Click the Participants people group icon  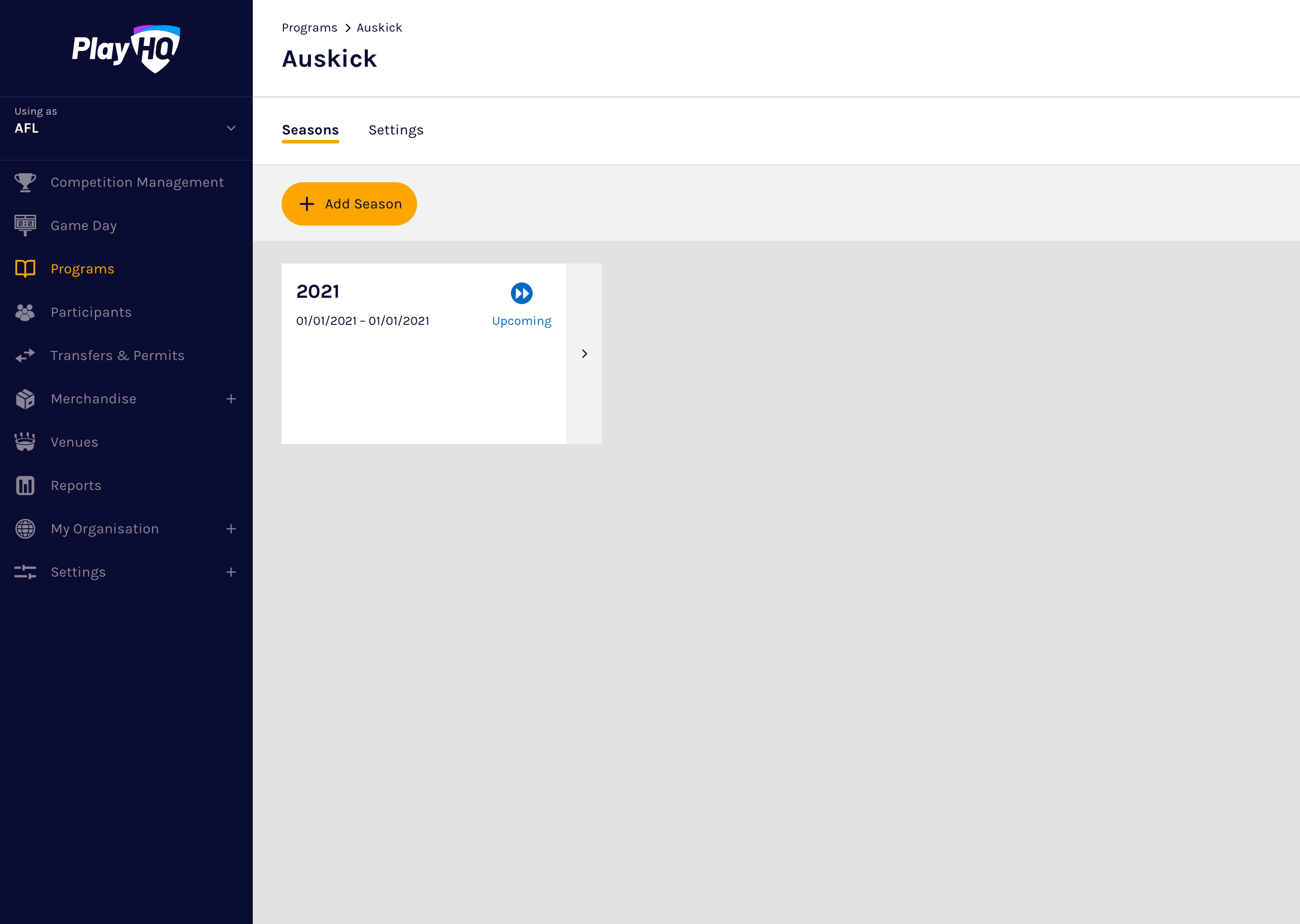click(25, 312)
